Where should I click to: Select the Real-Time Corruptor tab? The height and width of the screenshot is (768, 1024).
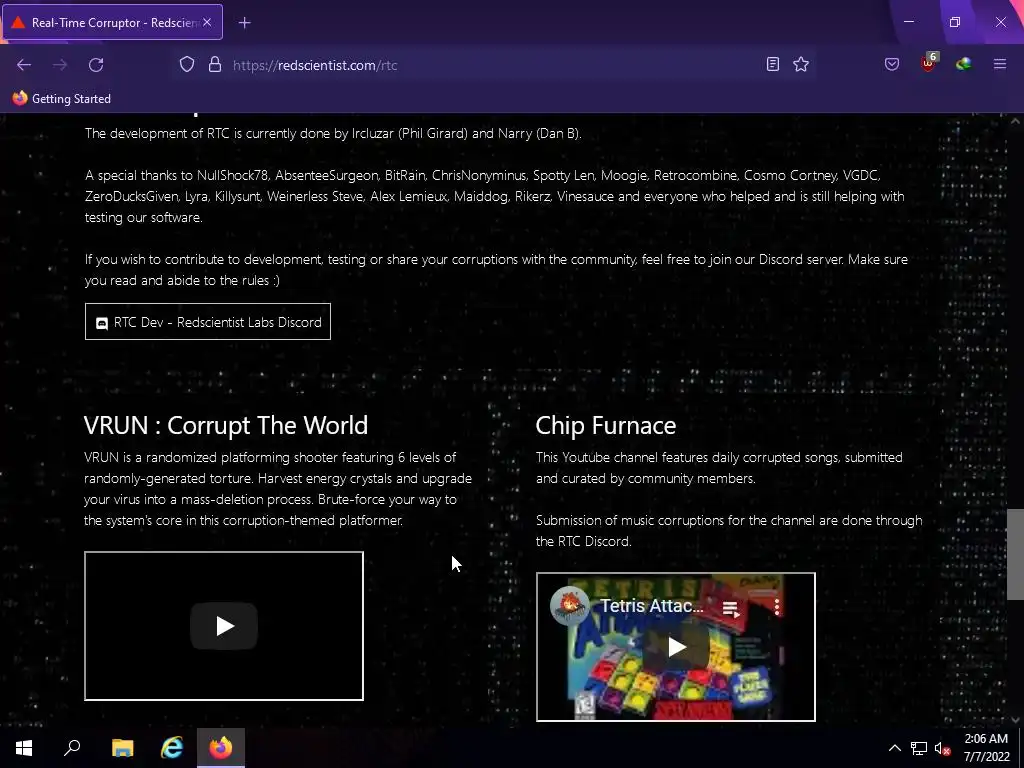coord(112,22)
